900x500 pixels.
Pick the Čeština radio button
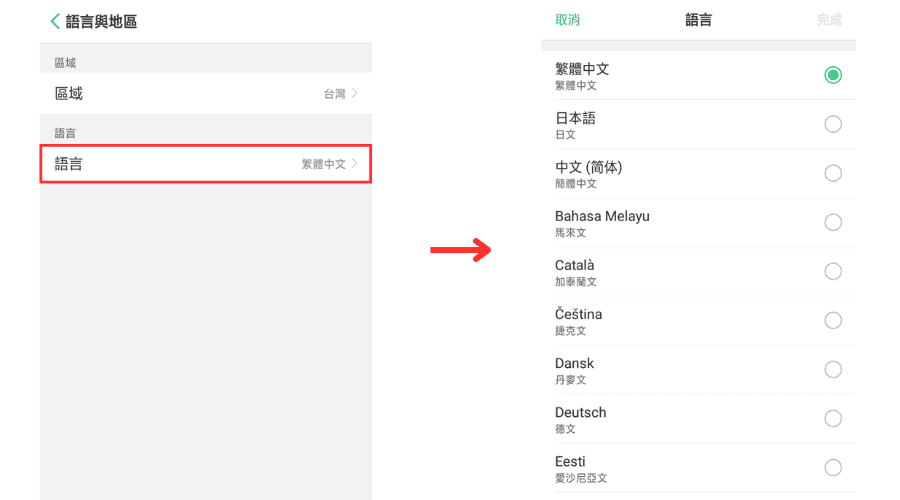(x=833, y=320)
